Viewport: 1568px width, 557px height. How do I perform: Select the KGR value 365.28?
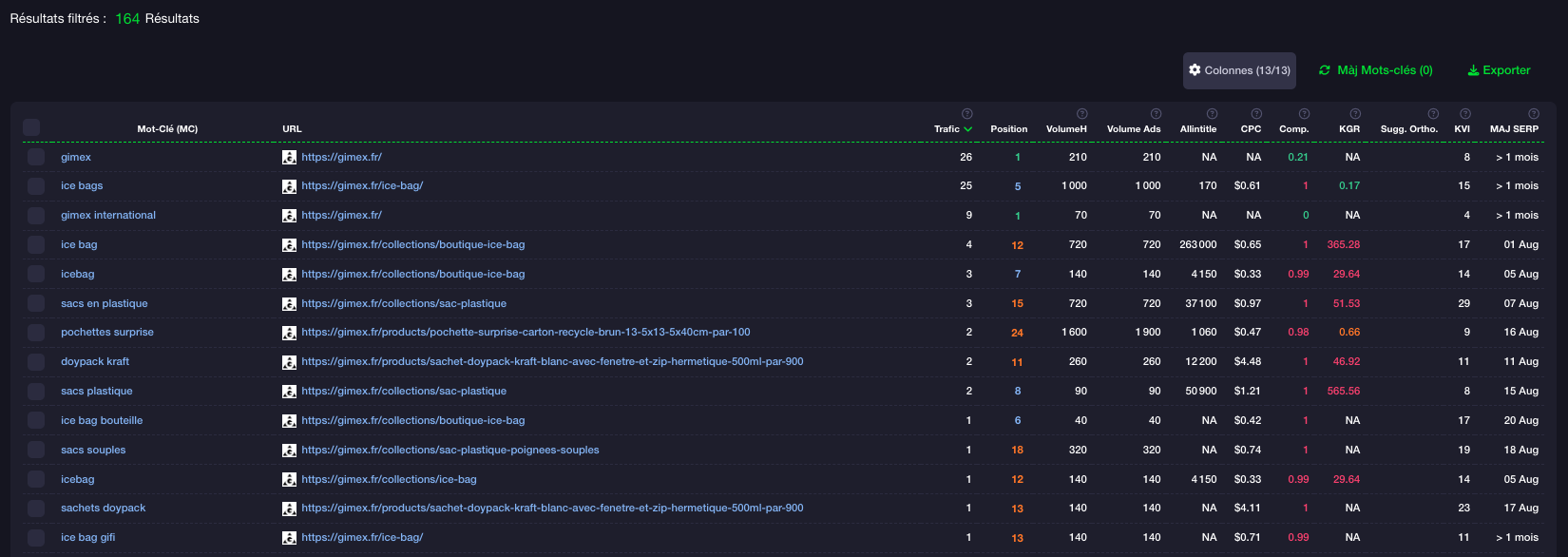pyautogui.click(x=1344, y=245)
